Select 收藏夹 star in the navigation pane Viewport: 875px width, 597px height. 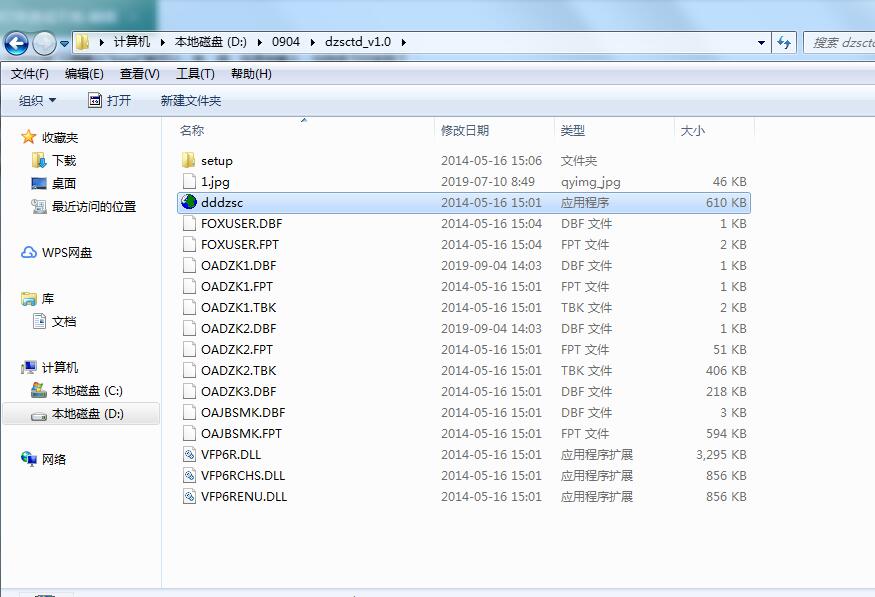click(x=28, y=137)
